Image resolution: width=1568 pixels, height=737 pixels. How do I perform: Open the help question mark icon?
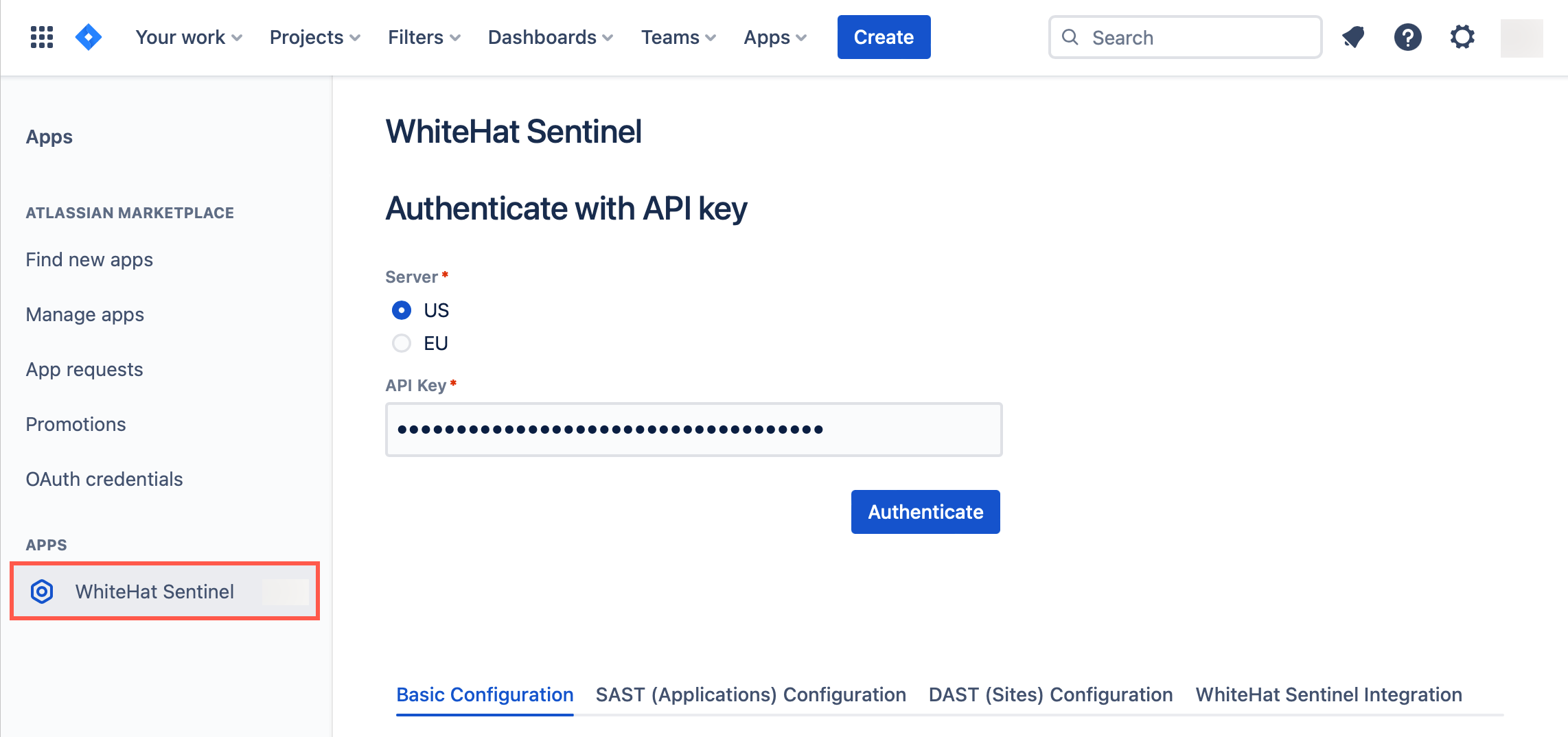(1407, 37)
